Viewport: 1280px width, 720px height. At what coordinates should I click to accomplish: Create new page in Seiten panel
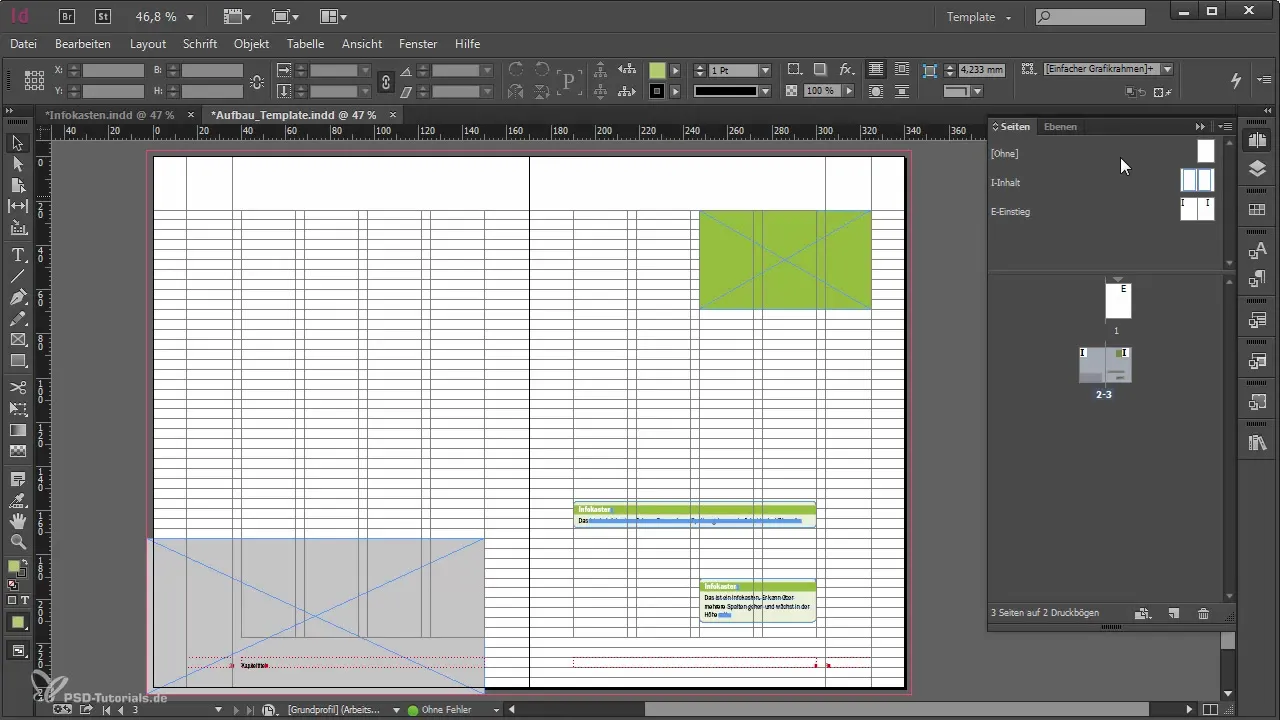[x=1174, y=613]
